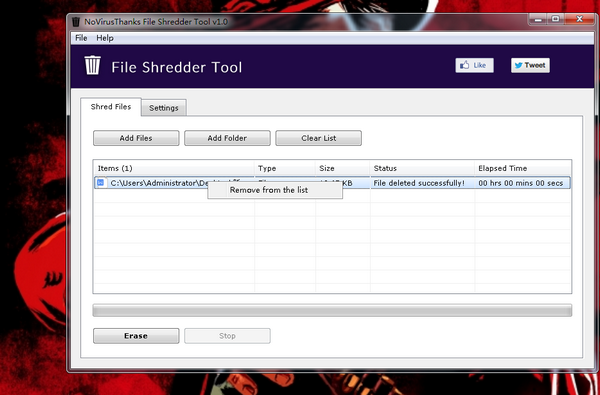Sort by the Size column header
600x395 pixels.
tap(343, 168)
